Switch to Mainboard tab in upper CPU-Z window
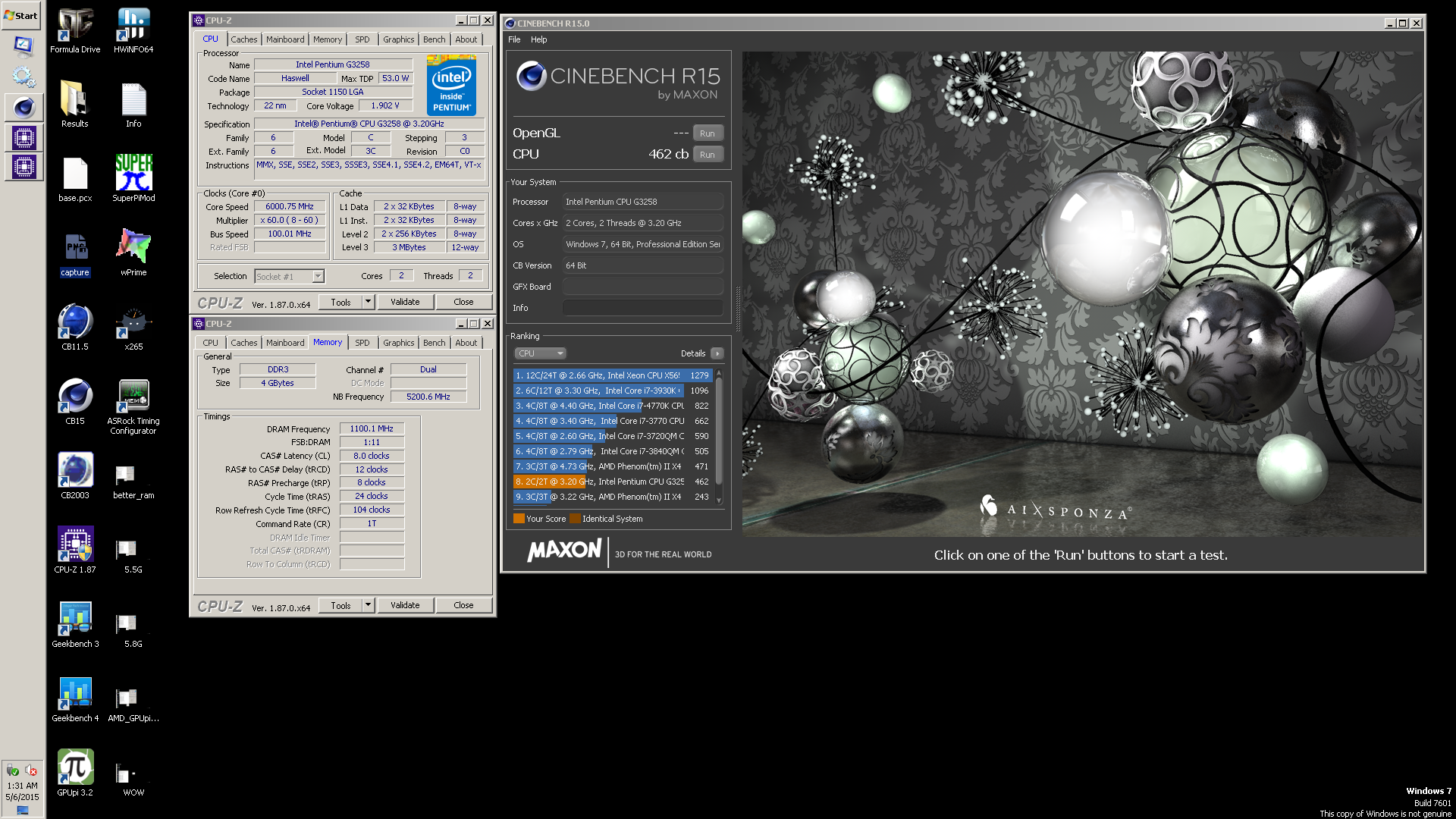 (285, 39)
